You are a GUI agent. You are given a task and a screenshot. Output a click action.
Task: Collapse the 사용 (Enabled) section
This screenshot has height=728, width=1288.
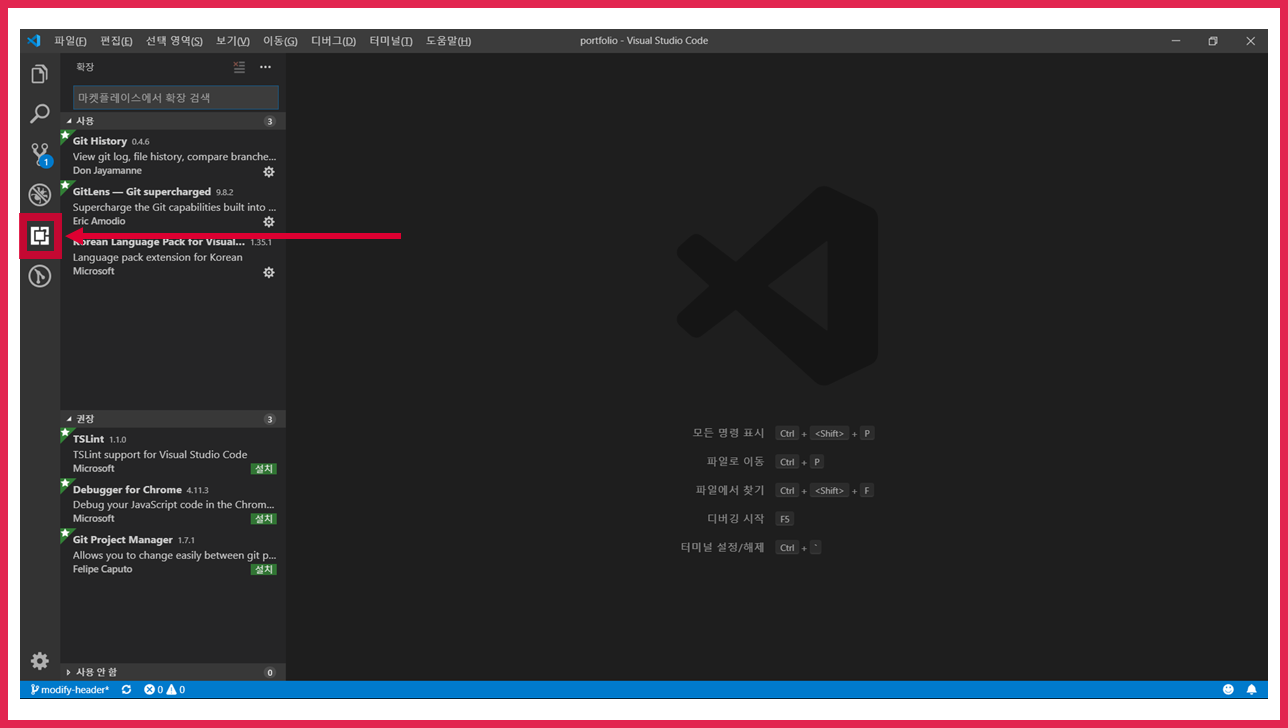tap(173, 121)
